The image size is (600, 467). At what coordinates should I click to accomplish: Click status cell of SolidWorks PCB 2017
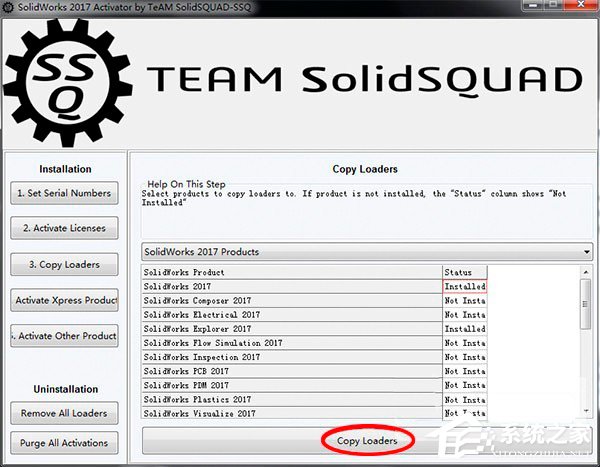coord(465,371)
